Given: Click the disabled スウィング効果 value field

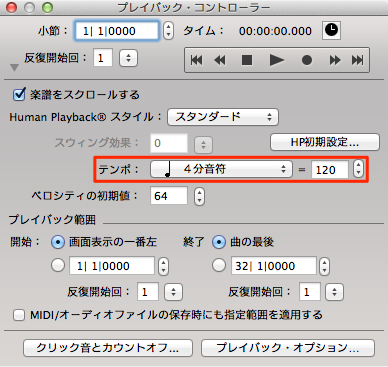Looking at the screenshot, I should pyautogui.click(x=169, y=143).
